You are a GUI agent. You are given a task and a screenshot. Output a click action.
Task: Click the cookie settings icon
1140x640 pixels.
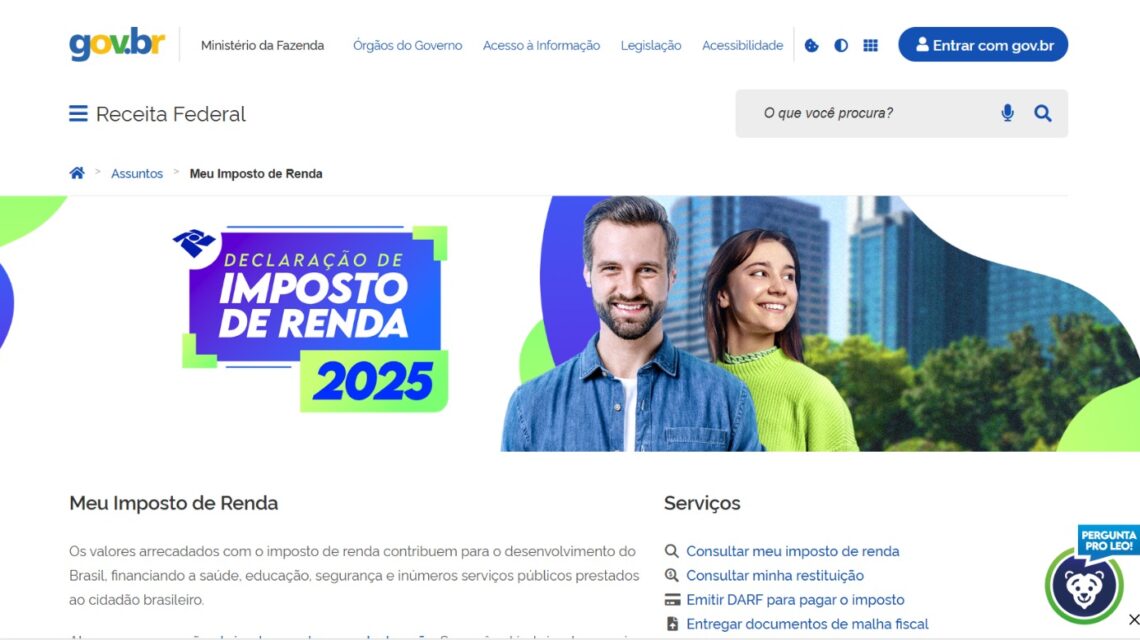point(811,45)
